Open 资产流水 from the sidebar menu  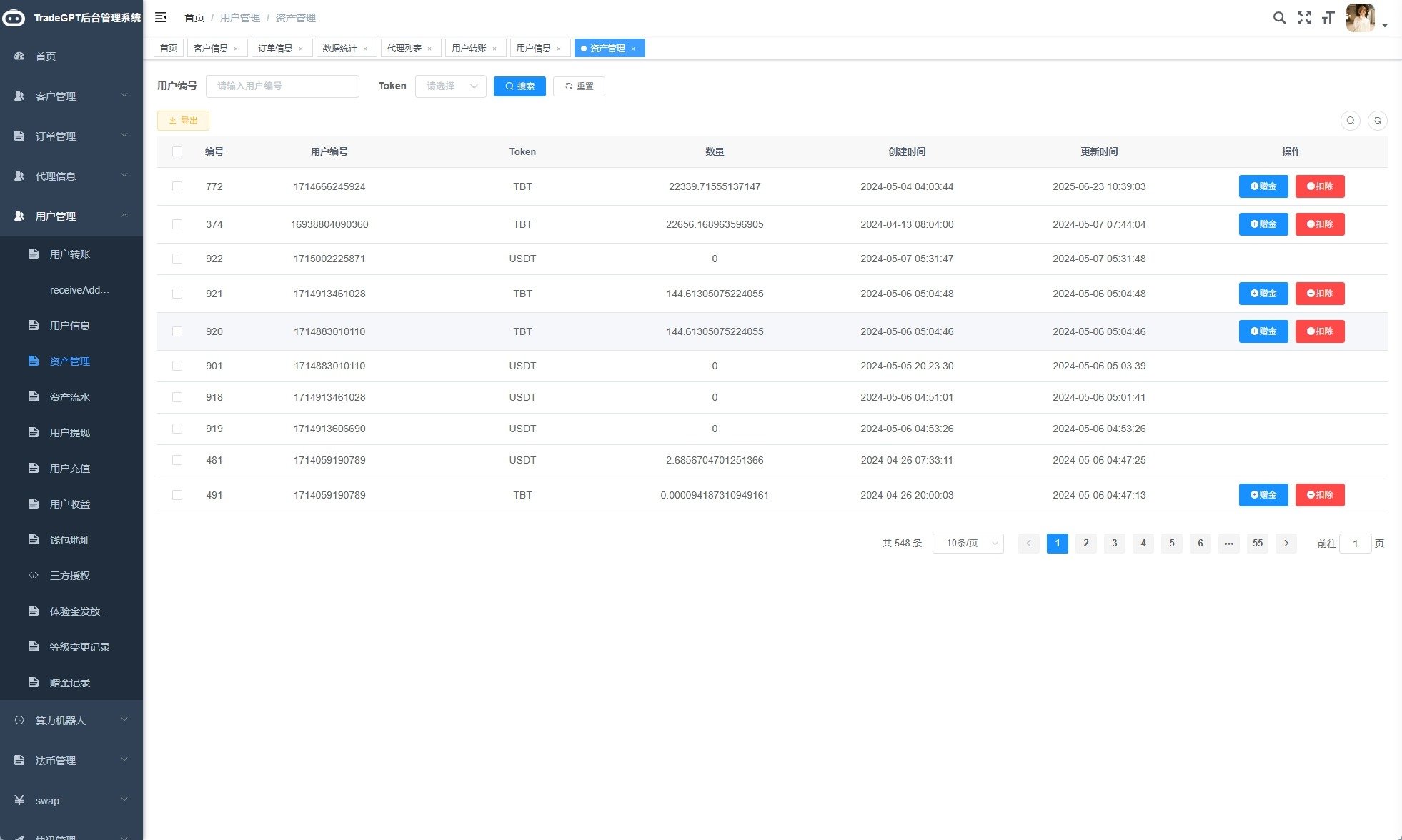click(x=69, y=397)
